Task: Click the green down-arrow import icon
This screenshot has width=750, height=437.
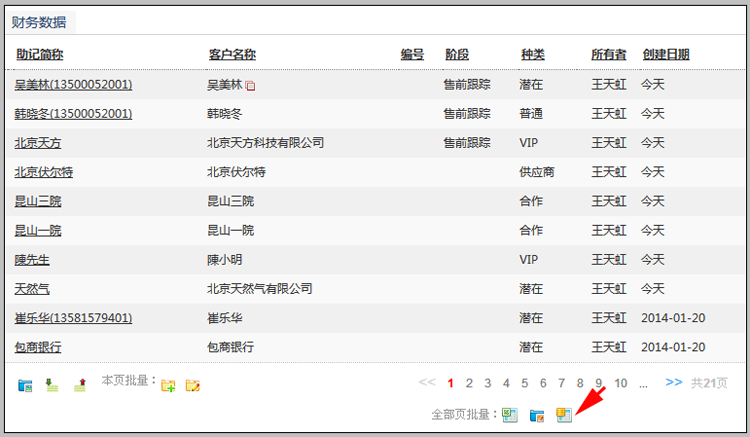Action: pos(52,385)
